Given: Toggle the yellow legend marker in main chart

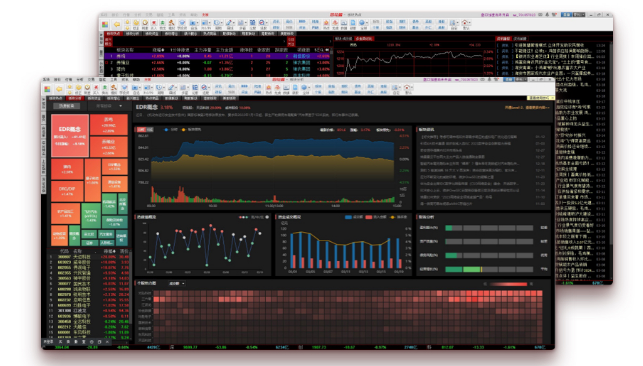Looking at the screenshot, I should [184, 130].
